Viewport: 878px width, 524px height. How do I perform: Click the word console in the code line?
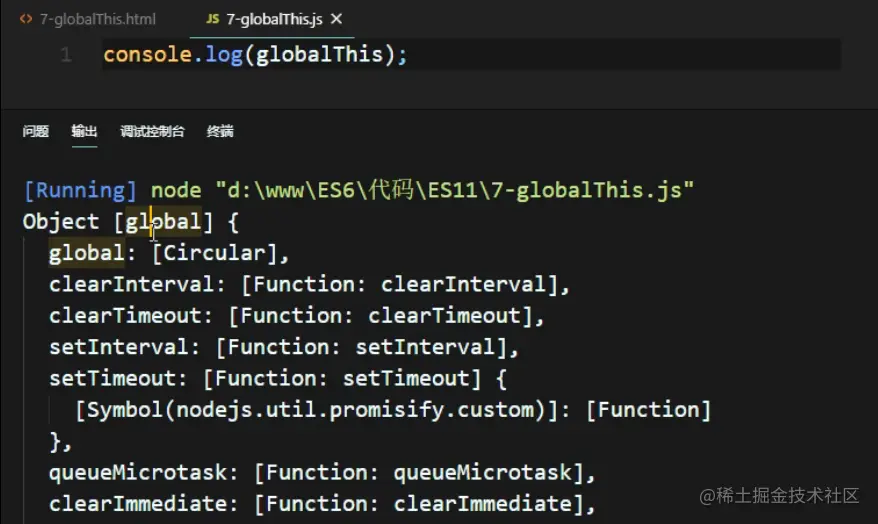(x=148, y=54)
